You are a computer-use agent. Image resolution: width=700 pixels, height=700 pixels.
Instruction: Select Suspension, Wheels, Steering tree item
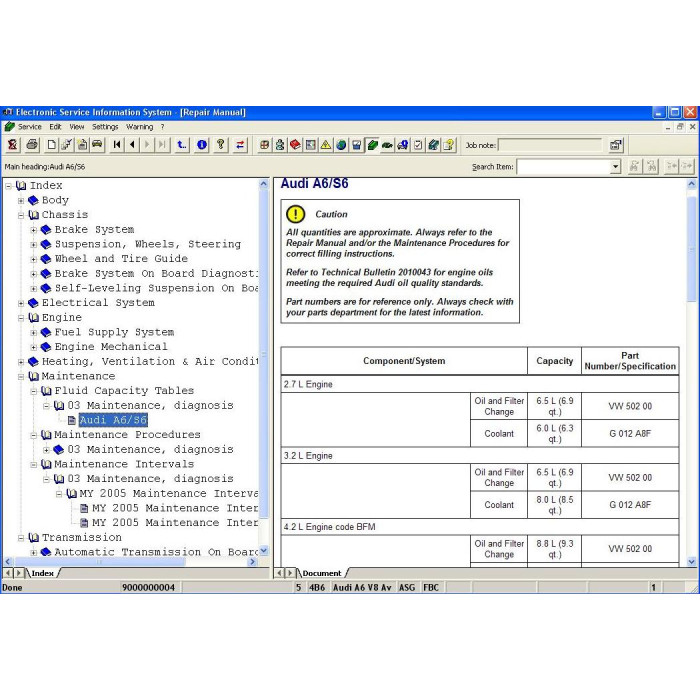[148, 244]
